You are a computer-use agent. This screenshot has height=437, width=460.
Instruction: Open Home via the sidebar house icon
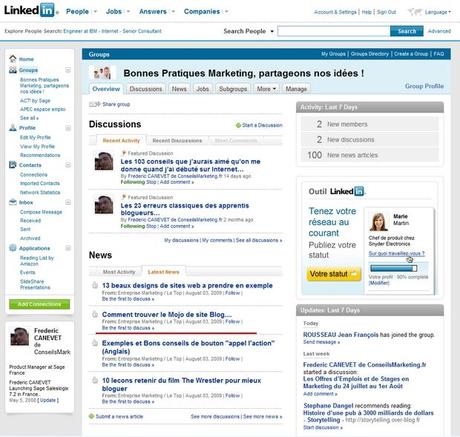pyautogui.click(x=13, y=59)
